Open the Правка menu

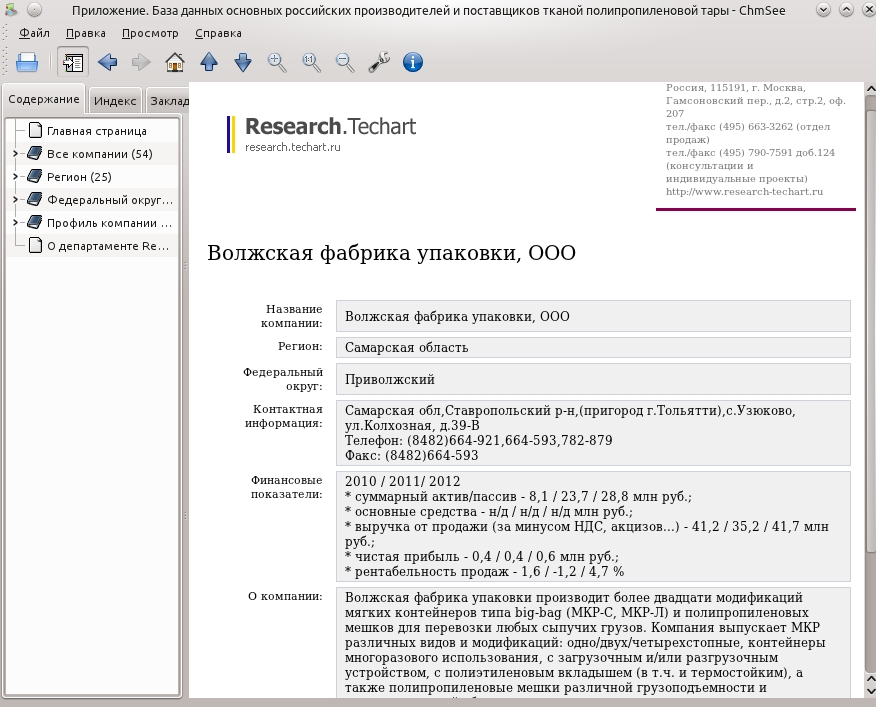click(85, 33)
